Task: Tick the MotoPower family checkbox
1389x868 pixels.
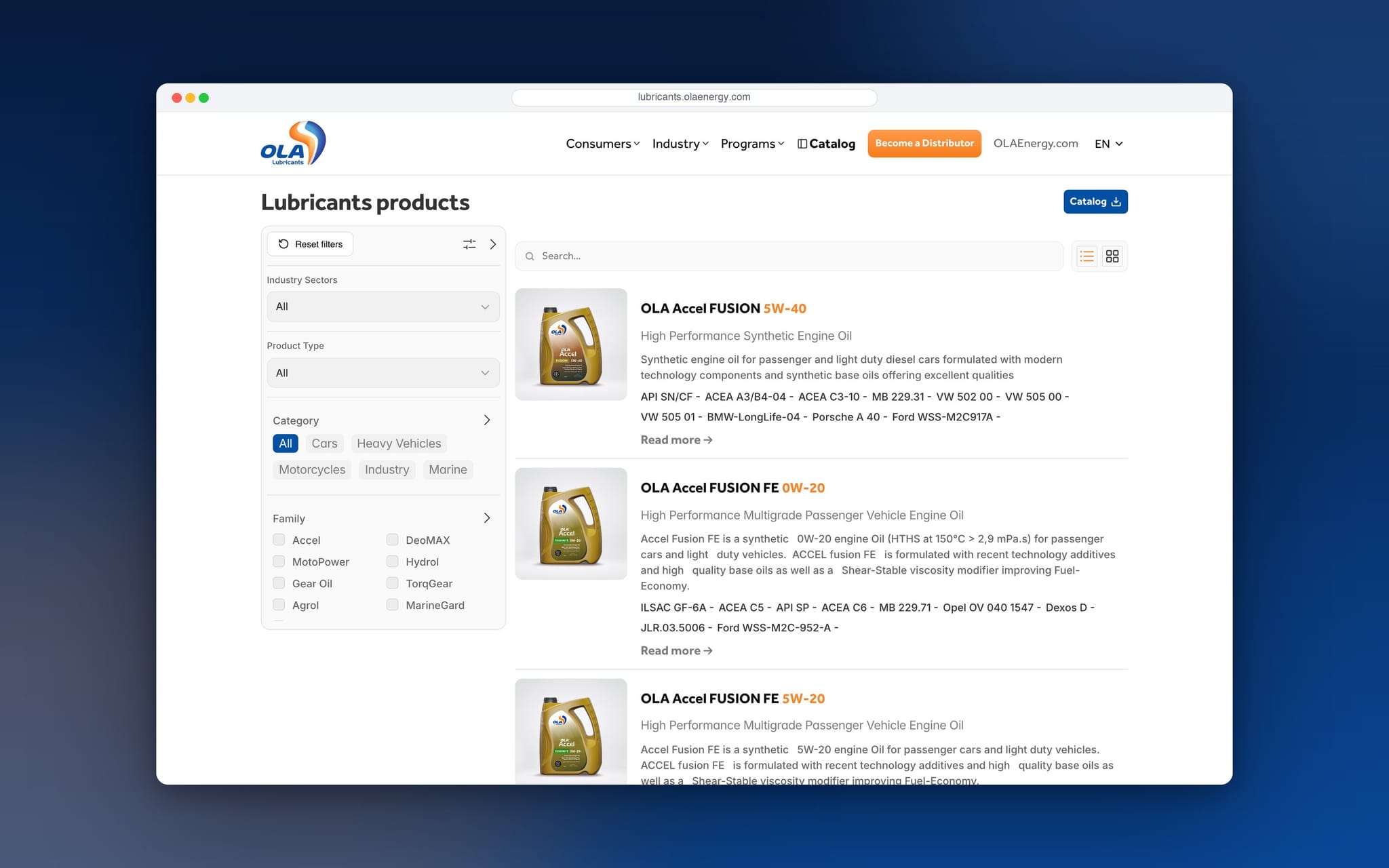Action: click(x=279, y=561)
